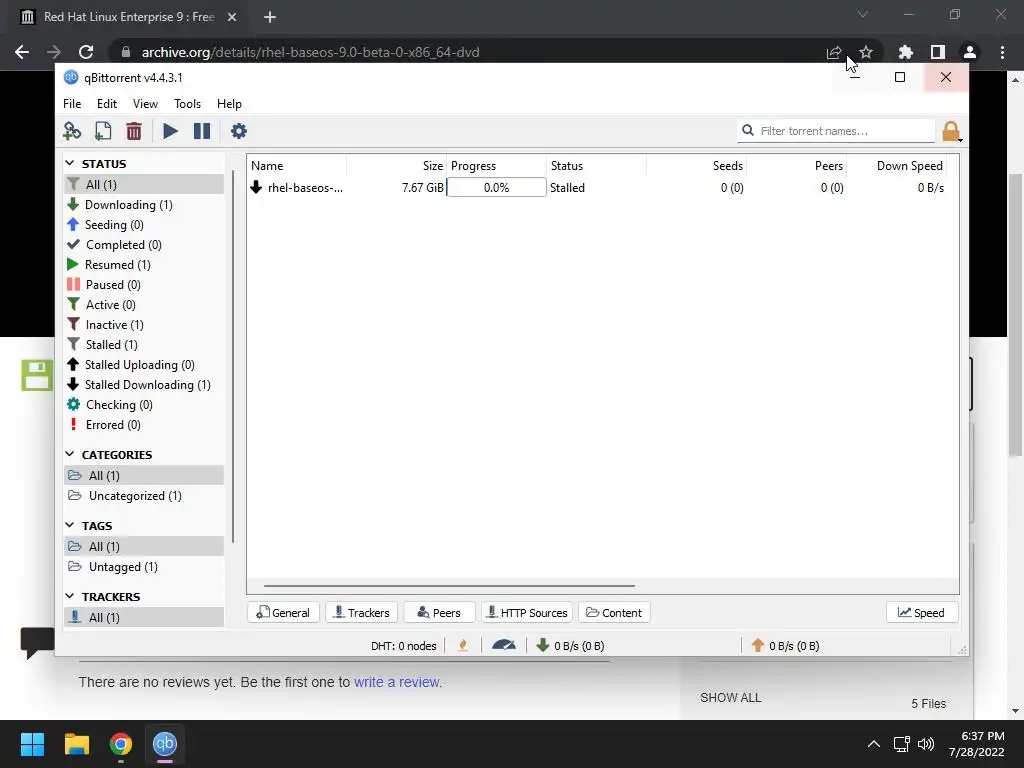Click the green download speed status
The image size is (1024, 768).
tap(570, 646)
